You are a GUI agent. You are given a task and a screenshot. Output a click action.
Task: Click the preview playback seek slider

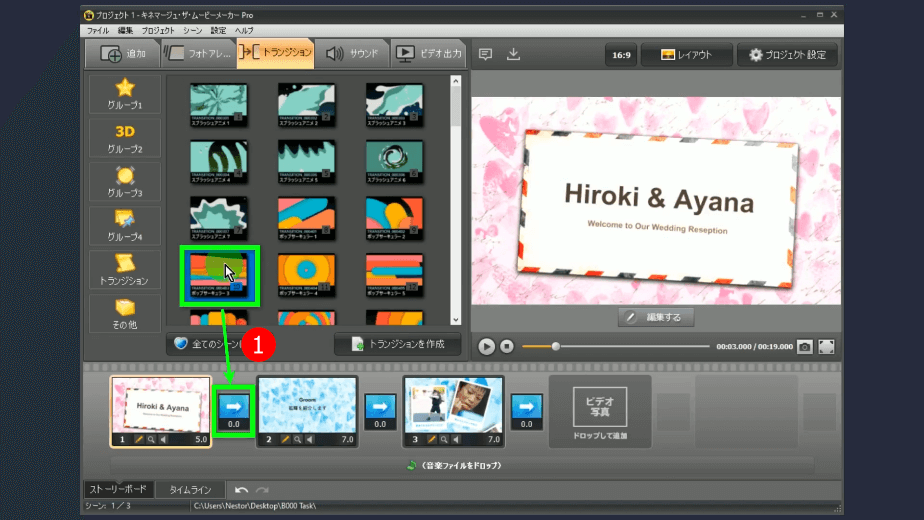coord(615,346)
